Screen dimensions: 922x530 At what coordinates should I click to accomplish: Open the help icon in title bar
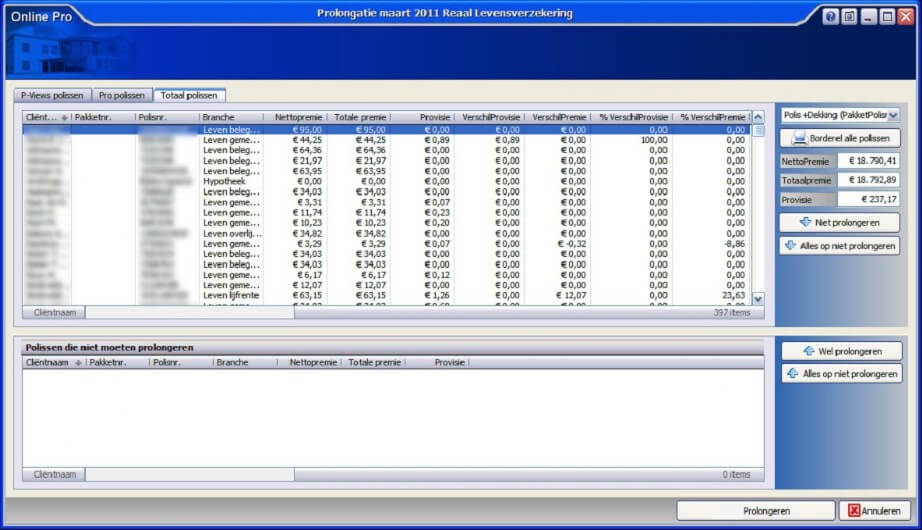(x=830, y=16)
